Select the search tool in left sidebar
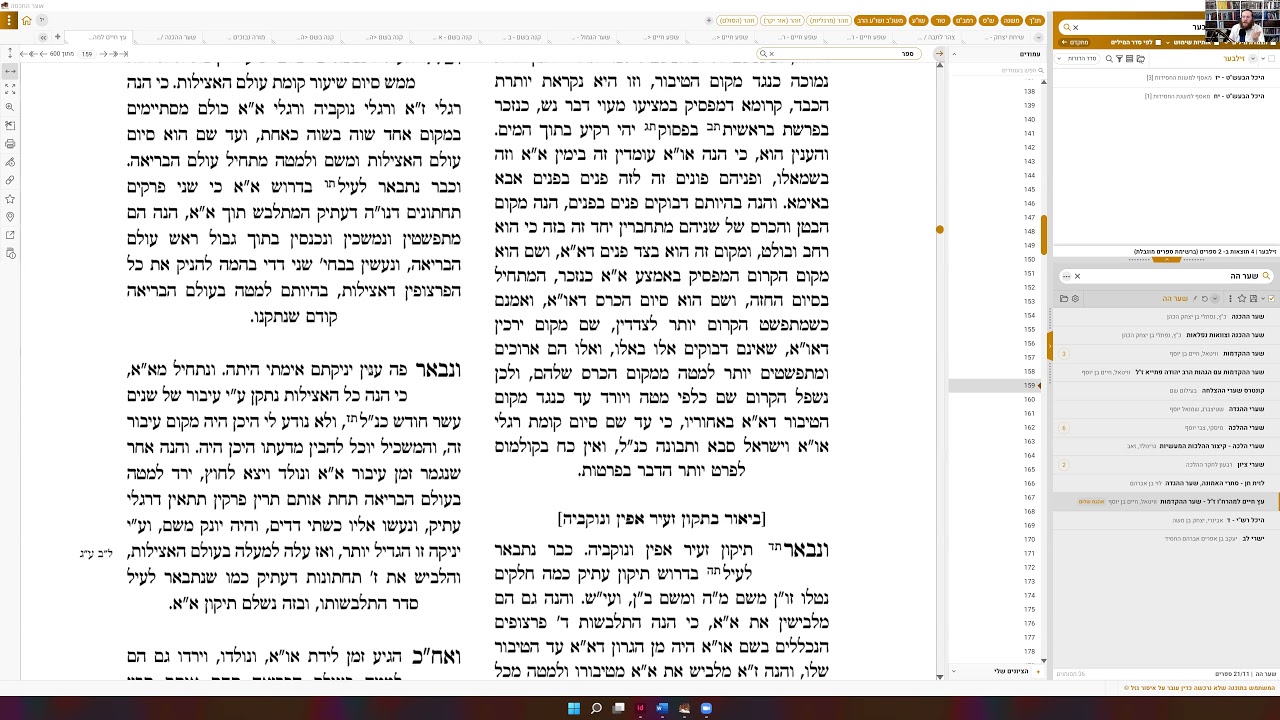The width and height of the screenshot is (1280, 720). (x=10, y=107)
